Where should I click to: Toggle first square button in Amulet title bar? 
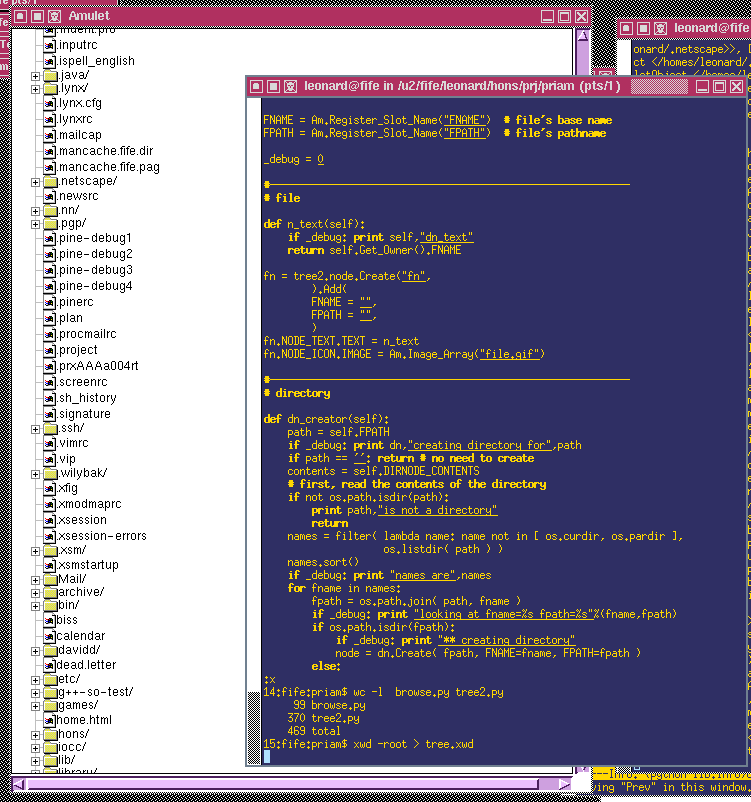click(x=20, y=17)
